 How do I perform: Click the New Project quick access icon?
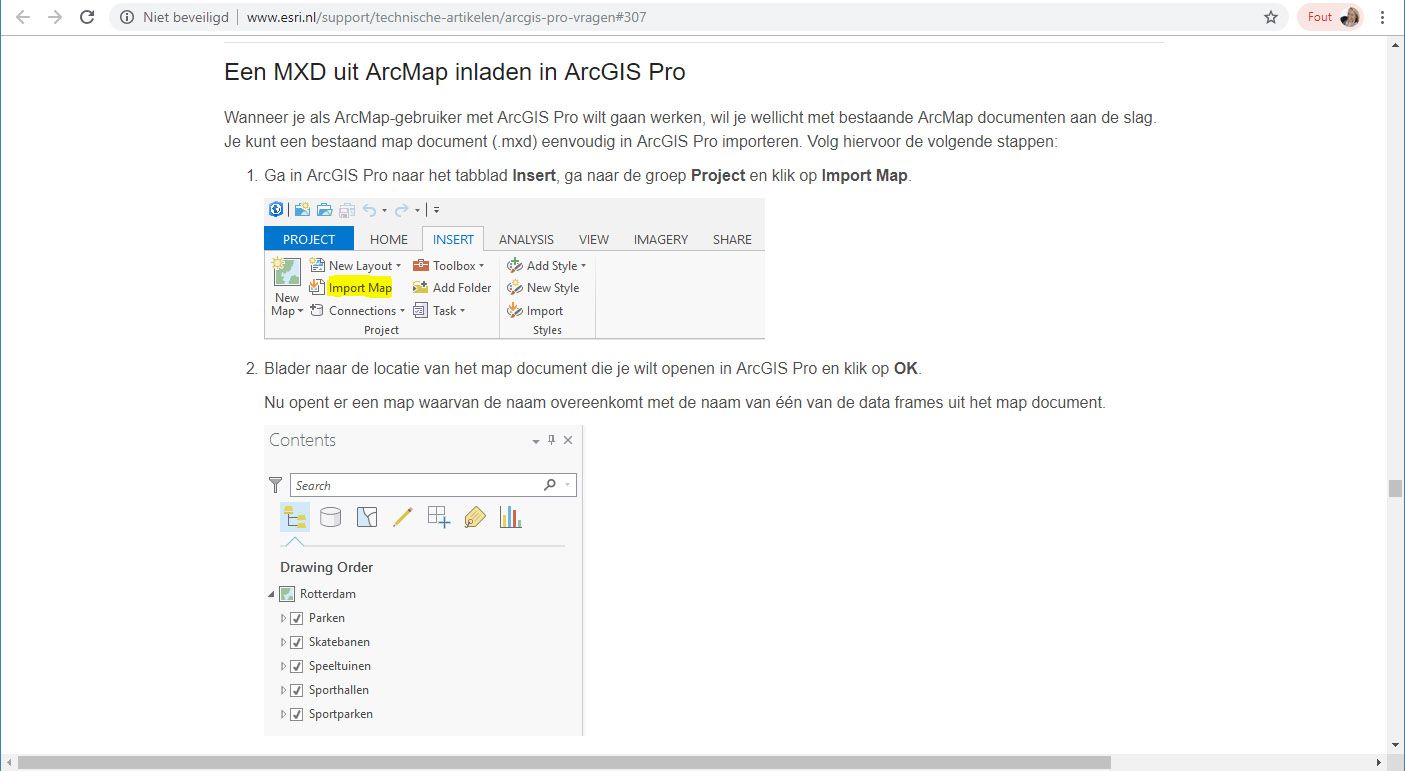[302, 210]
